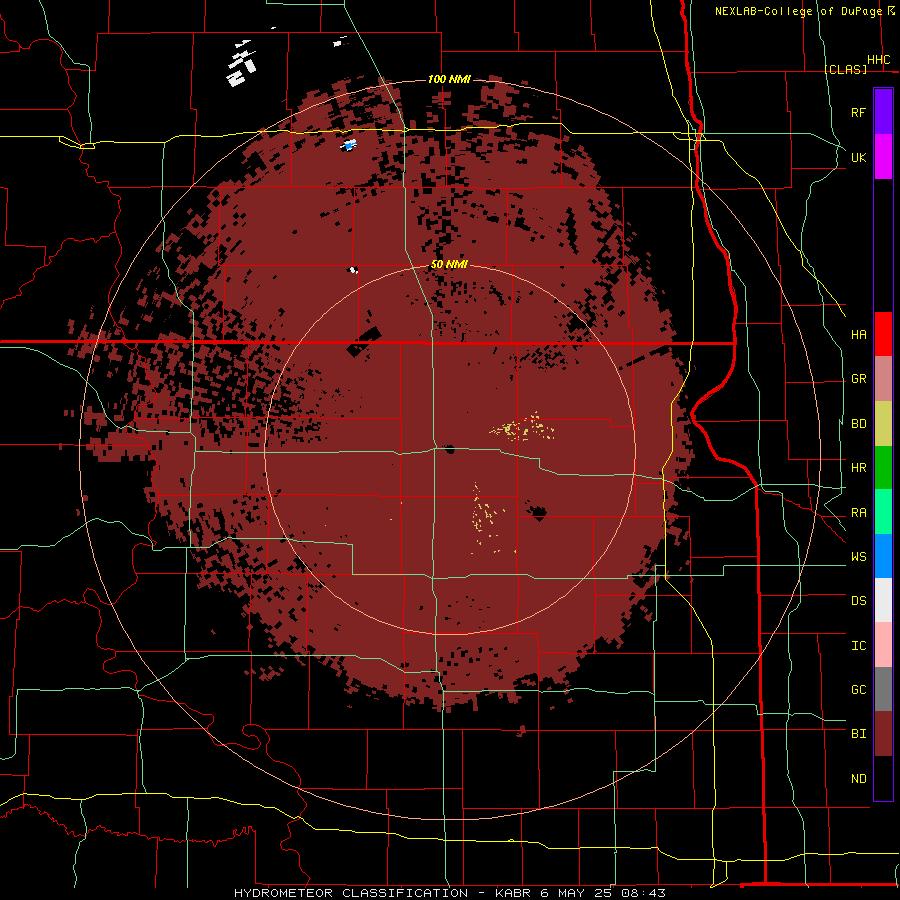This screenshot has width=900, height=900.
Task: Pick the bright red HA legend swatch
Action: (883, 334)
